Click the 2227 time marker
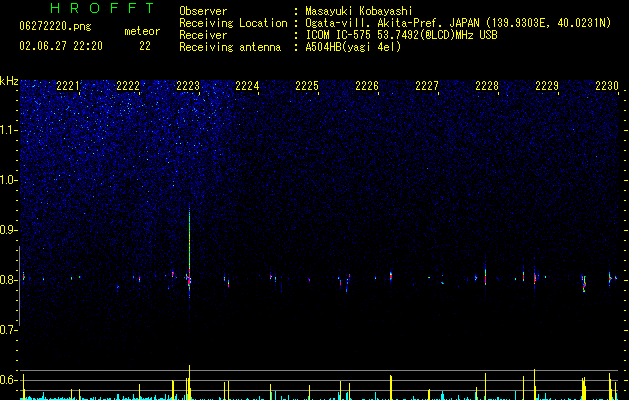This screenshot has height=400, width=629. point(427,86)
